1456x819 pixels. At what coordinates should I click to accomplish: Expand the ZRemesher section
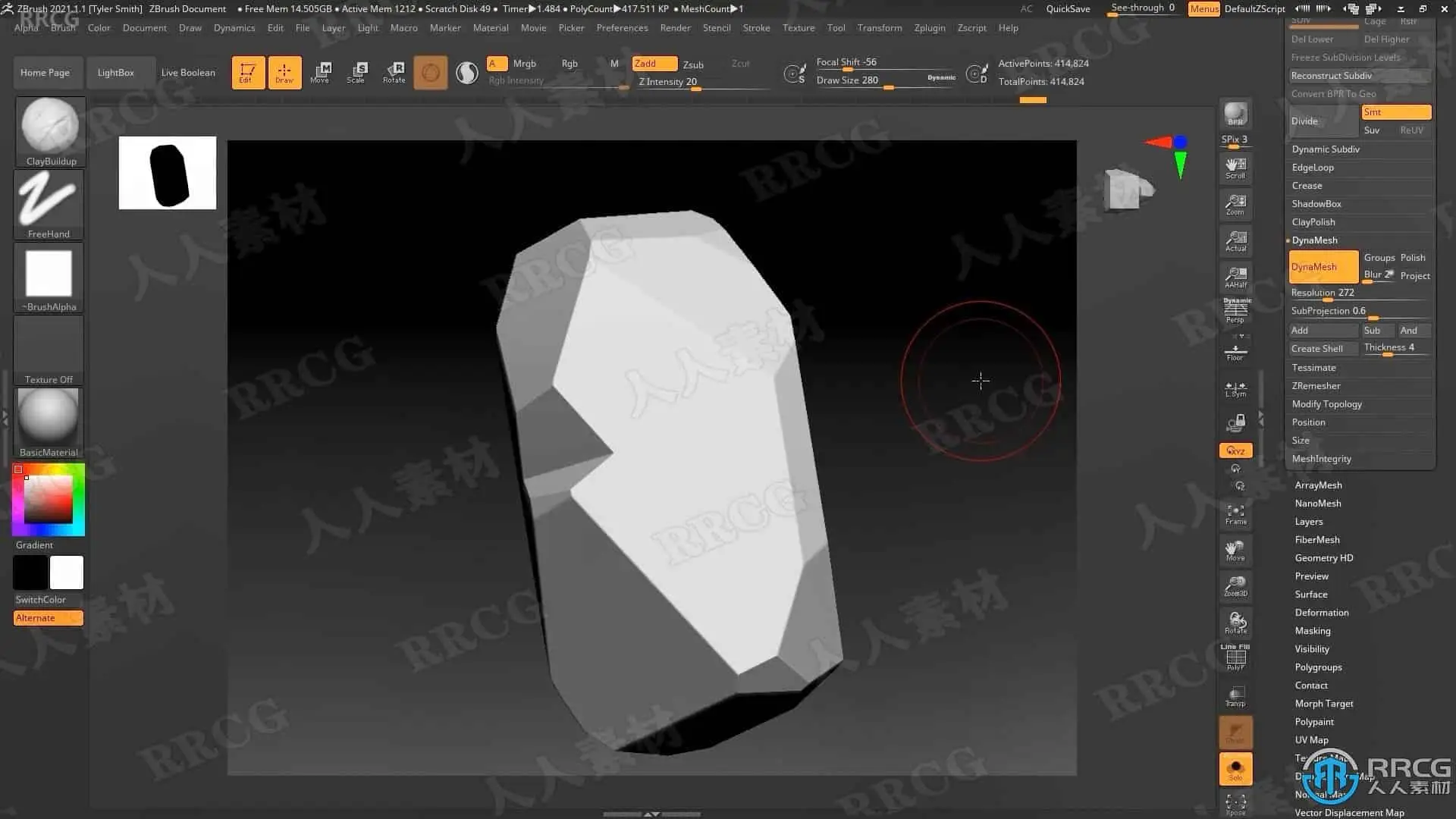tap(1316, 386)
